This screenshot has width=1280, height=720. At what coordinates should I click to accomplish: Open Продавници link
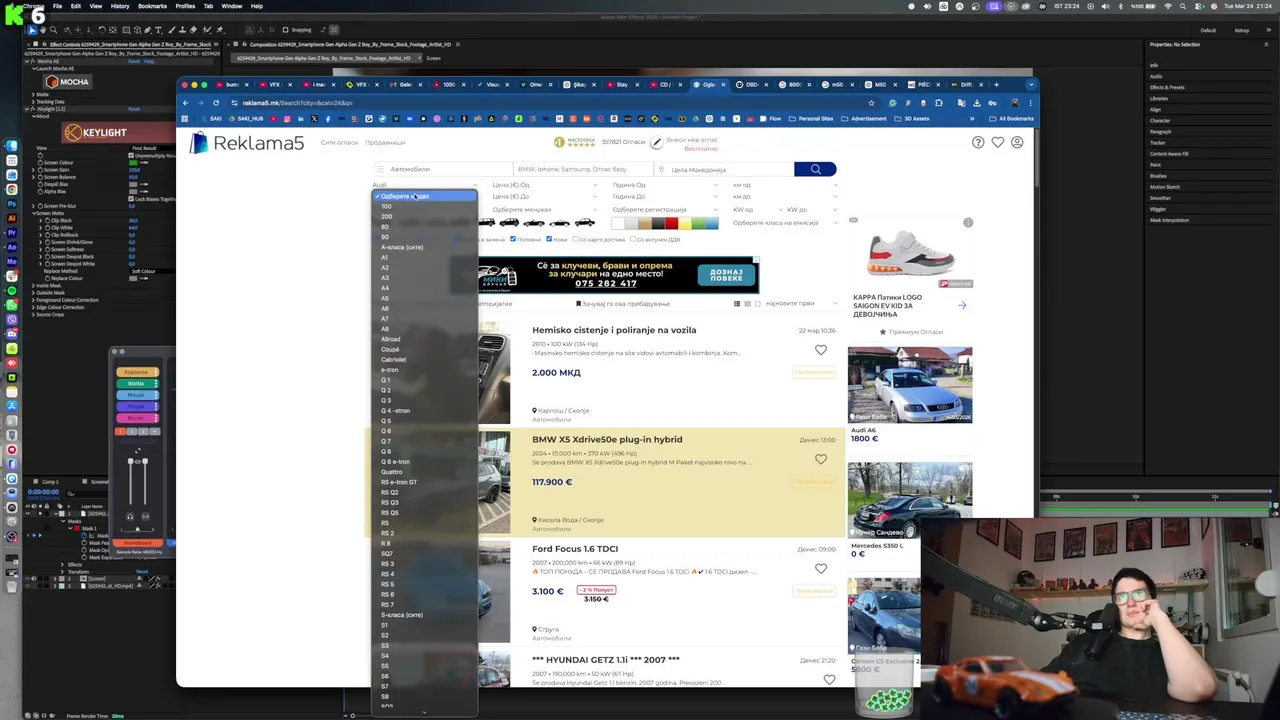385,142
